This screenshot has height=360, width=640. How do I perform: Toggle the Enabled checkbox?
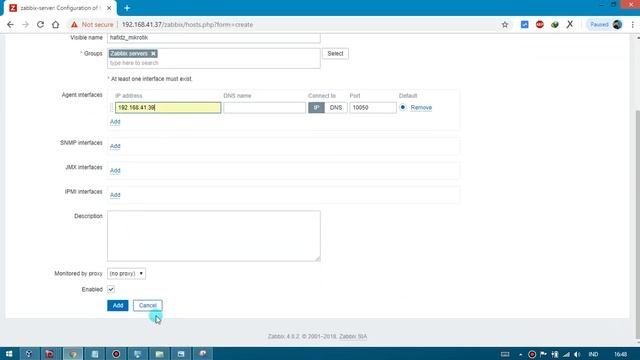(x=111, y=289)
